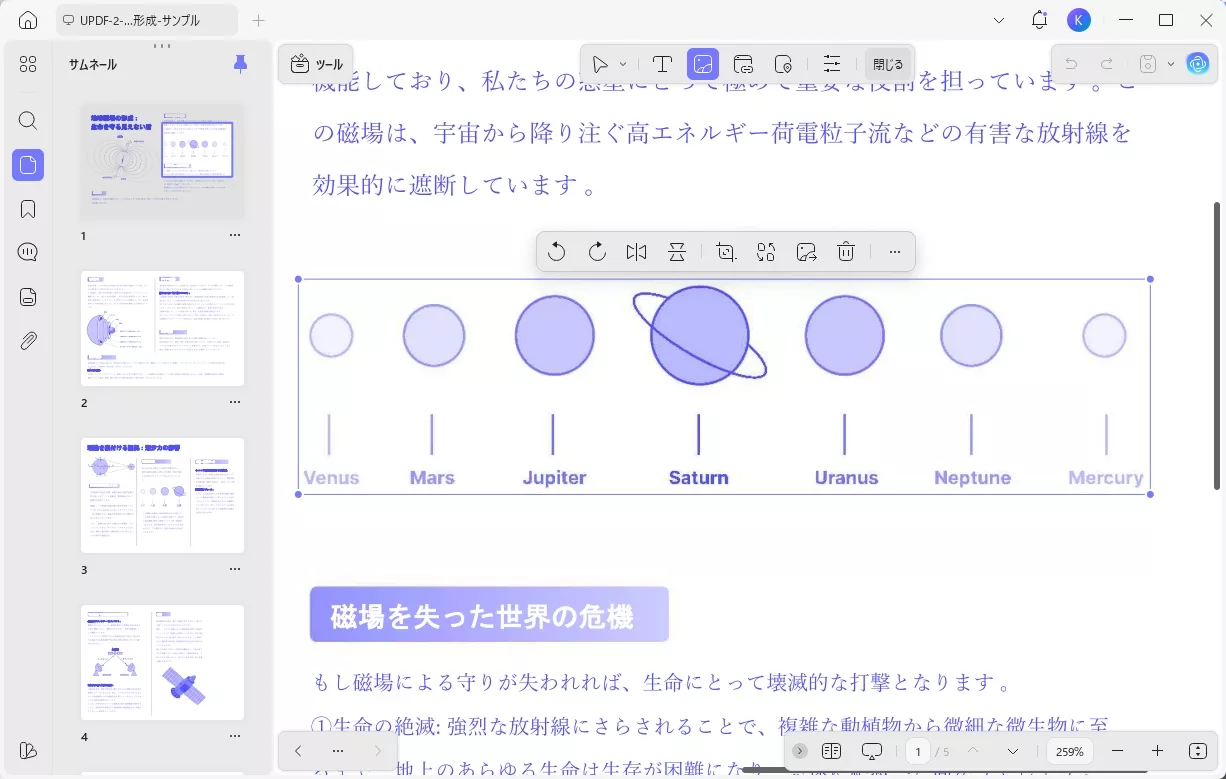Click the 閉じる button
1226x779 pixels.
click(887, 64)
